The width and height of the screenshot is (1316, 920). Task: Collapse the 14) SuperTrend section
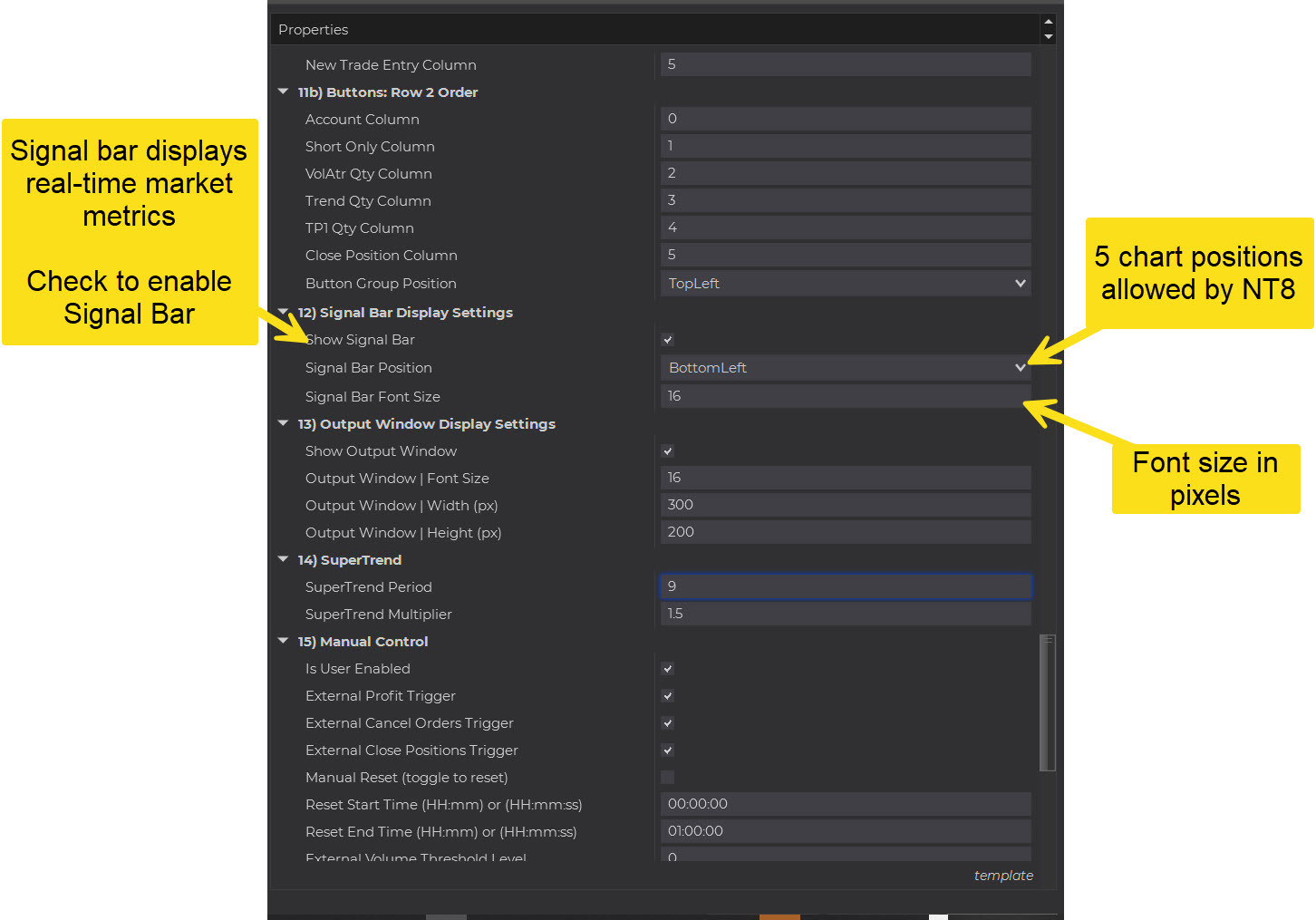[x=283, y=560]
